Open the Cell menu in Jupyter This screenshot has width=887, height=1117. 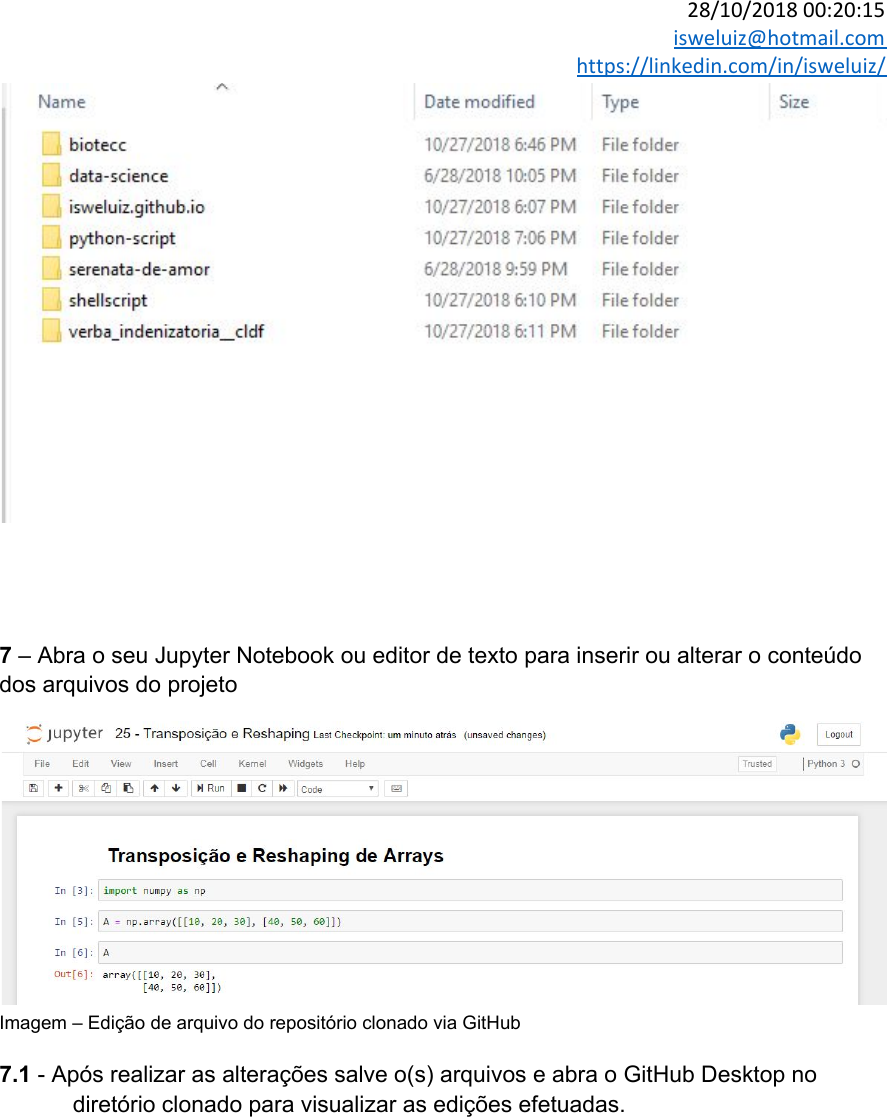tap(208, 764)
